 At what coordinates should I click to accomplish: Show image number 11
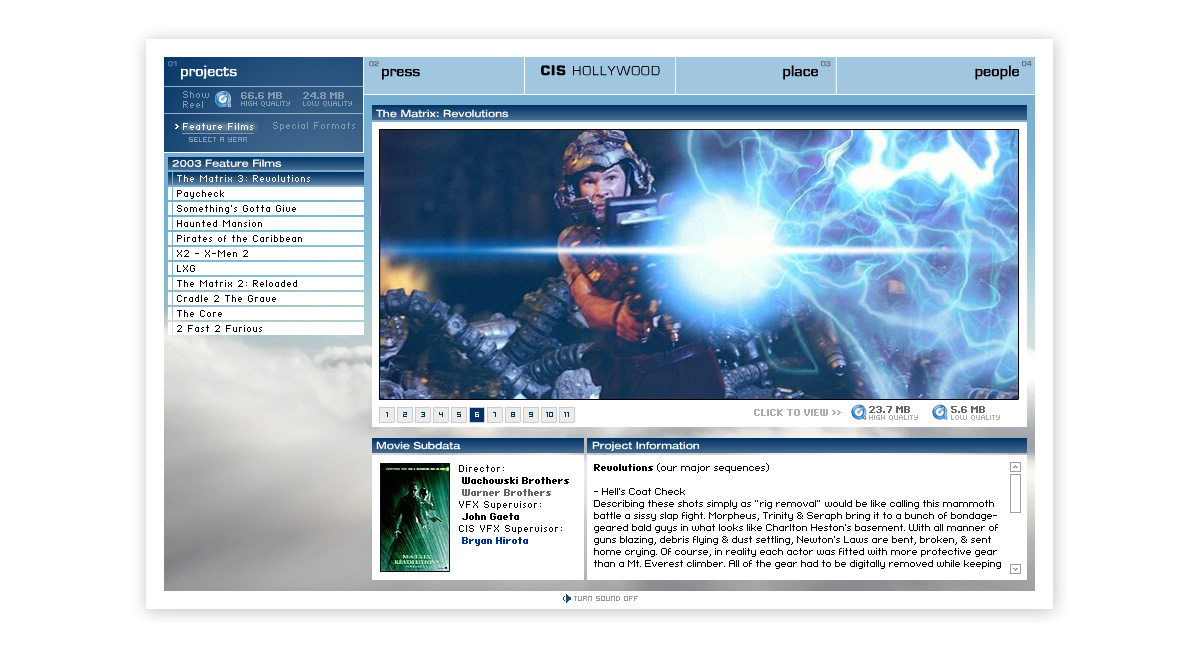click(567, 415)
